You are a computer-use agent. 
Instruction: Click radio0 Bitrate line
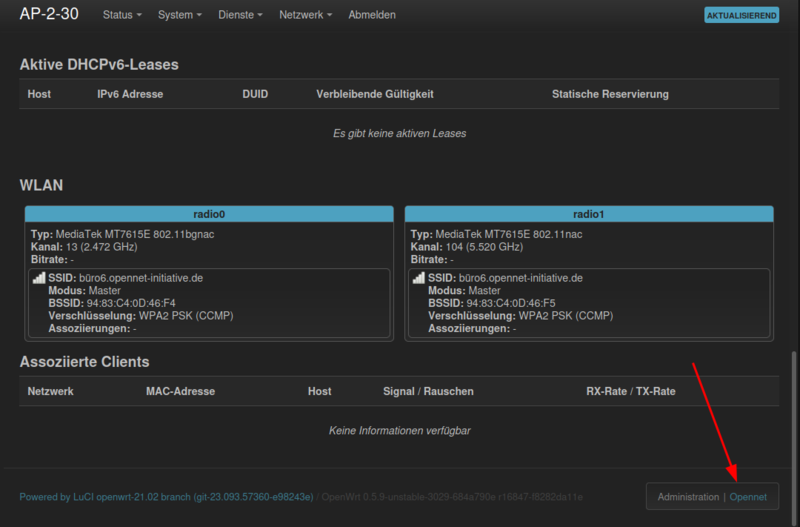pyautogui.click(x=52, y=260)
